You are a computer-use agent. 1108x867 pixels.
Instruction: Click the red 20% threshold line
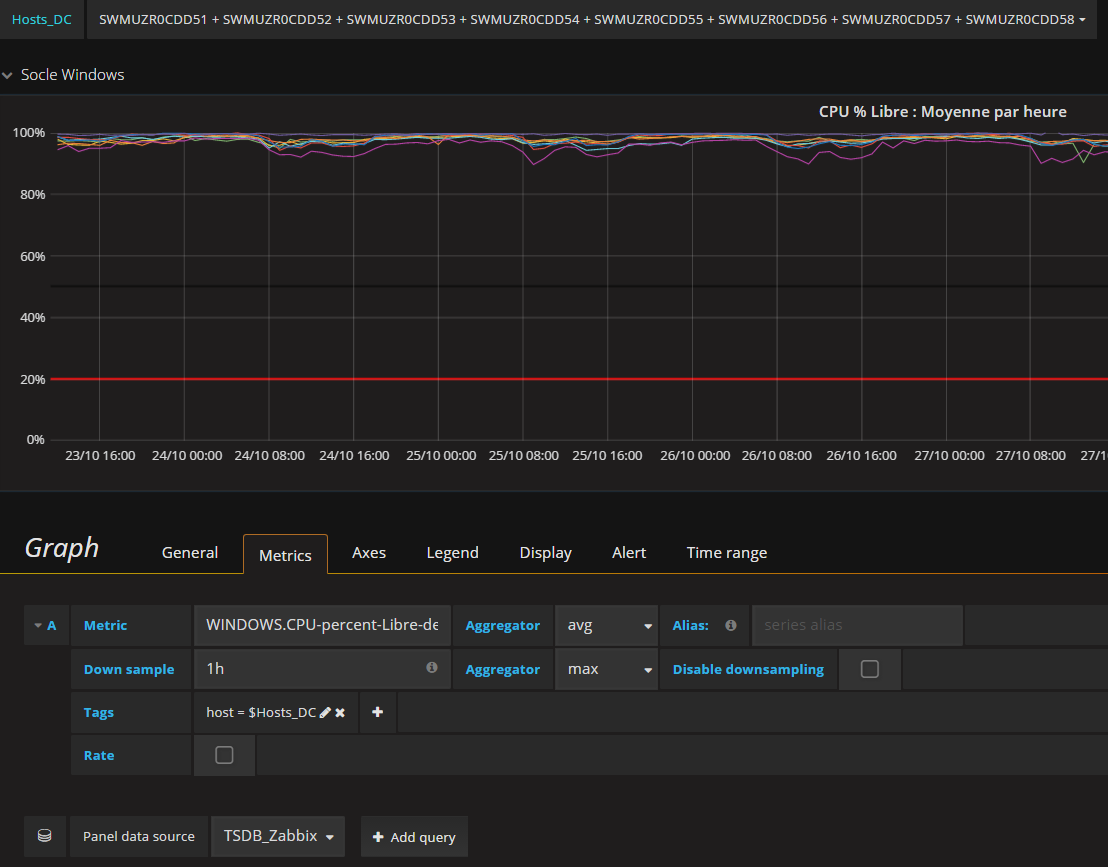(579, 379)
